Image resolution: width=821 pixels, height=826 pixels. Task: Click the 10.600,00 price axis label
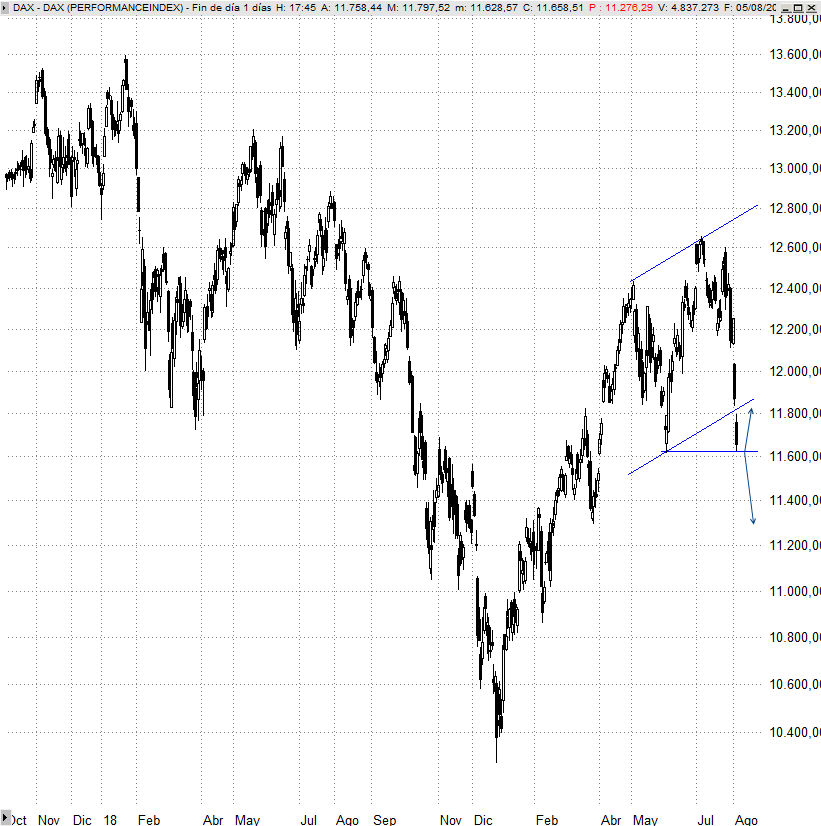(x=794, y=684)
